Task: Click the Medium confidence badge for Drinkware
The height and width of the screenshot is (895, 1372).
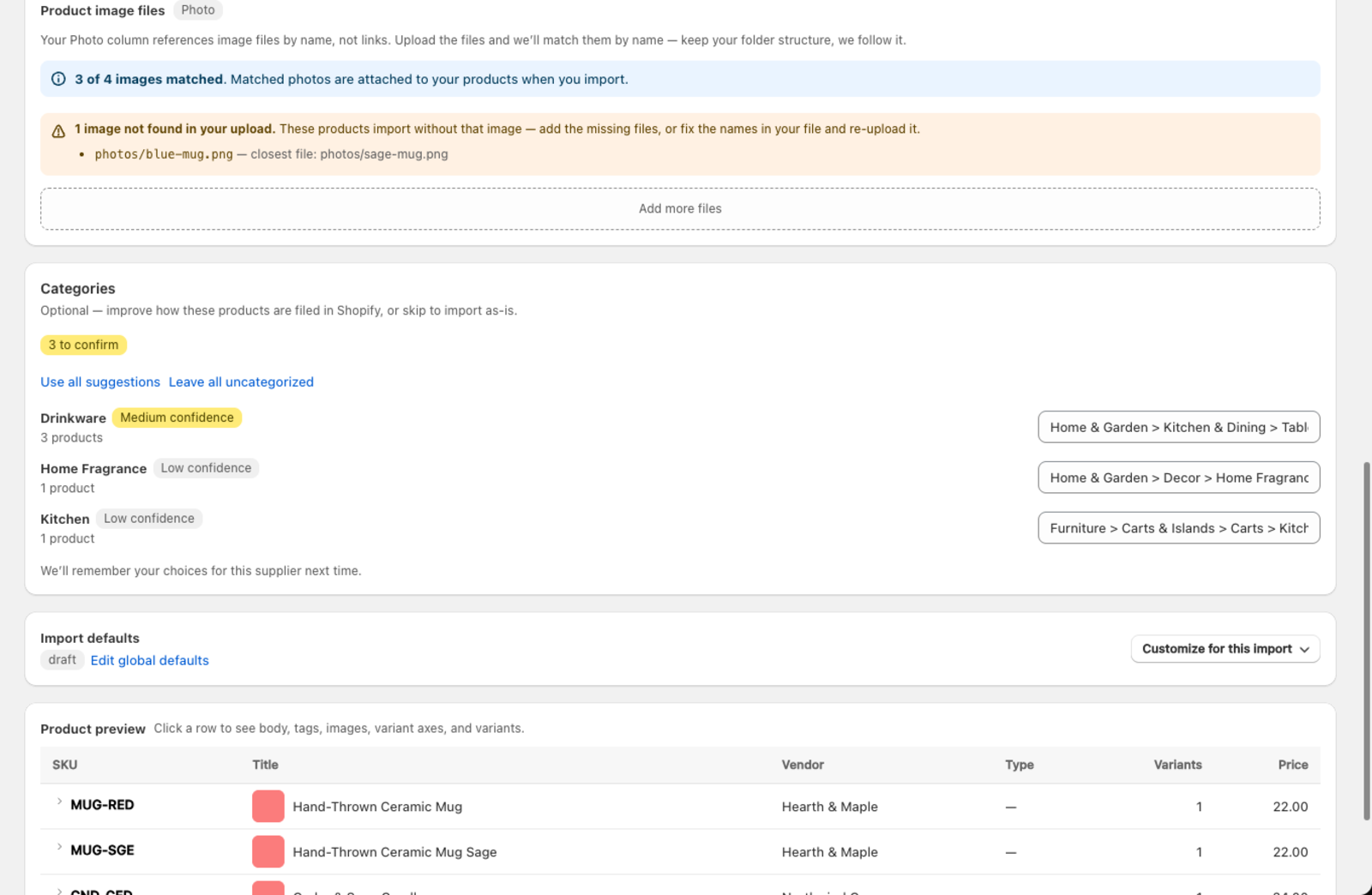Action: click(x=177, y=417)
